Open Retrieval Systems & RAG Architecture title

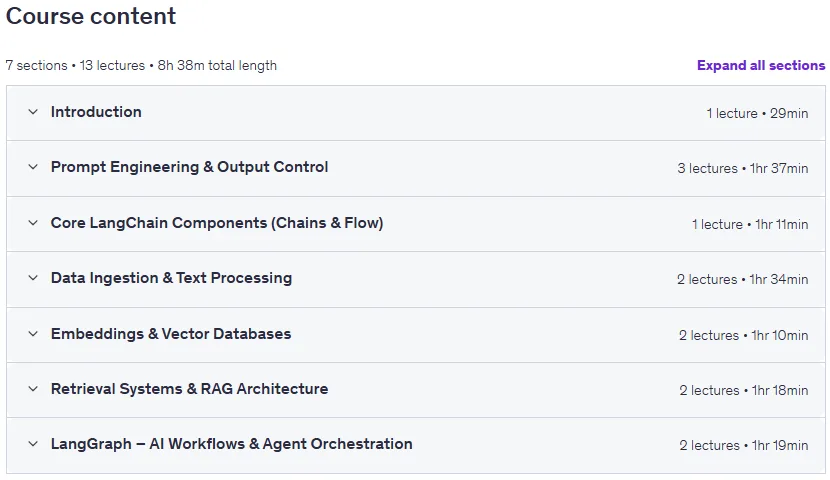(x=190, y=389)
